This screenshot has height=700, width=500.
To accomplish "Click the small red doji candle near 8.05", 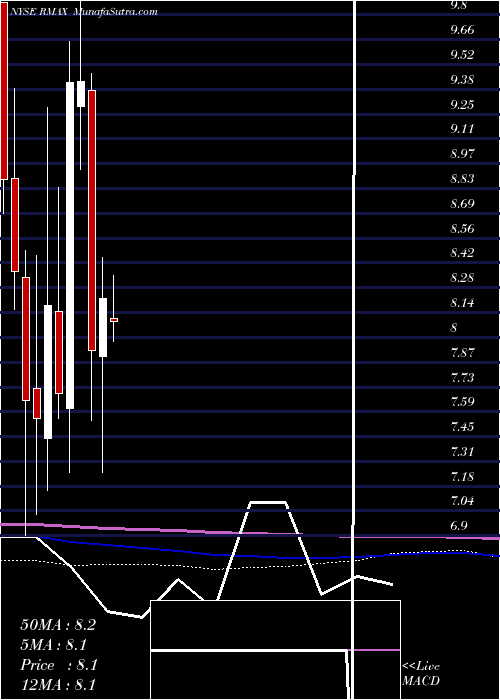I will click(114, 320).
